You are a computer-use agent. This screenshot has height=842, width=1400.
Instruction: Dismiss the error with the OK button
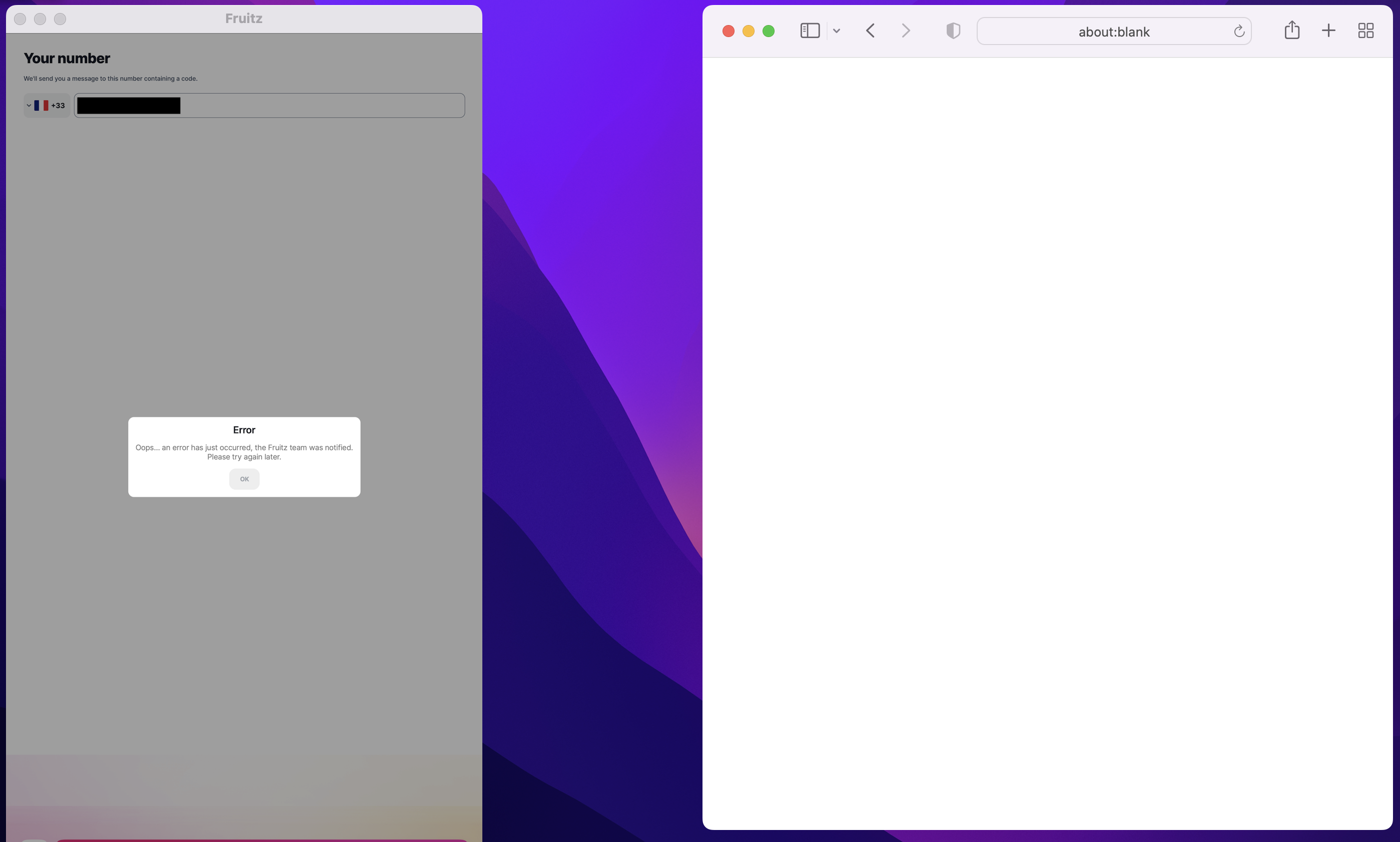point(244,479)
